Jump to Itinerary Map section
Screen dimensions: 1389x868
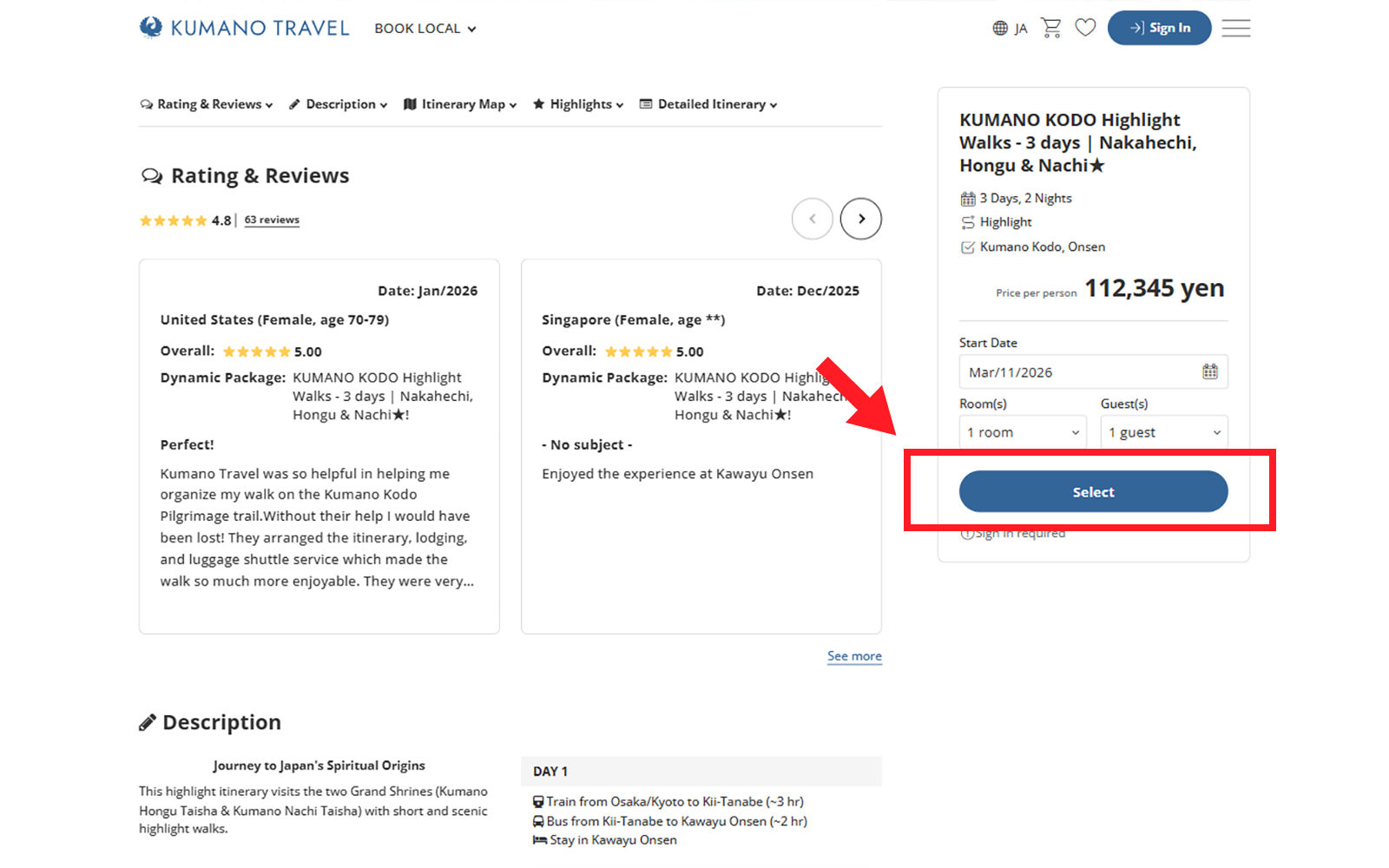(460, 104)
